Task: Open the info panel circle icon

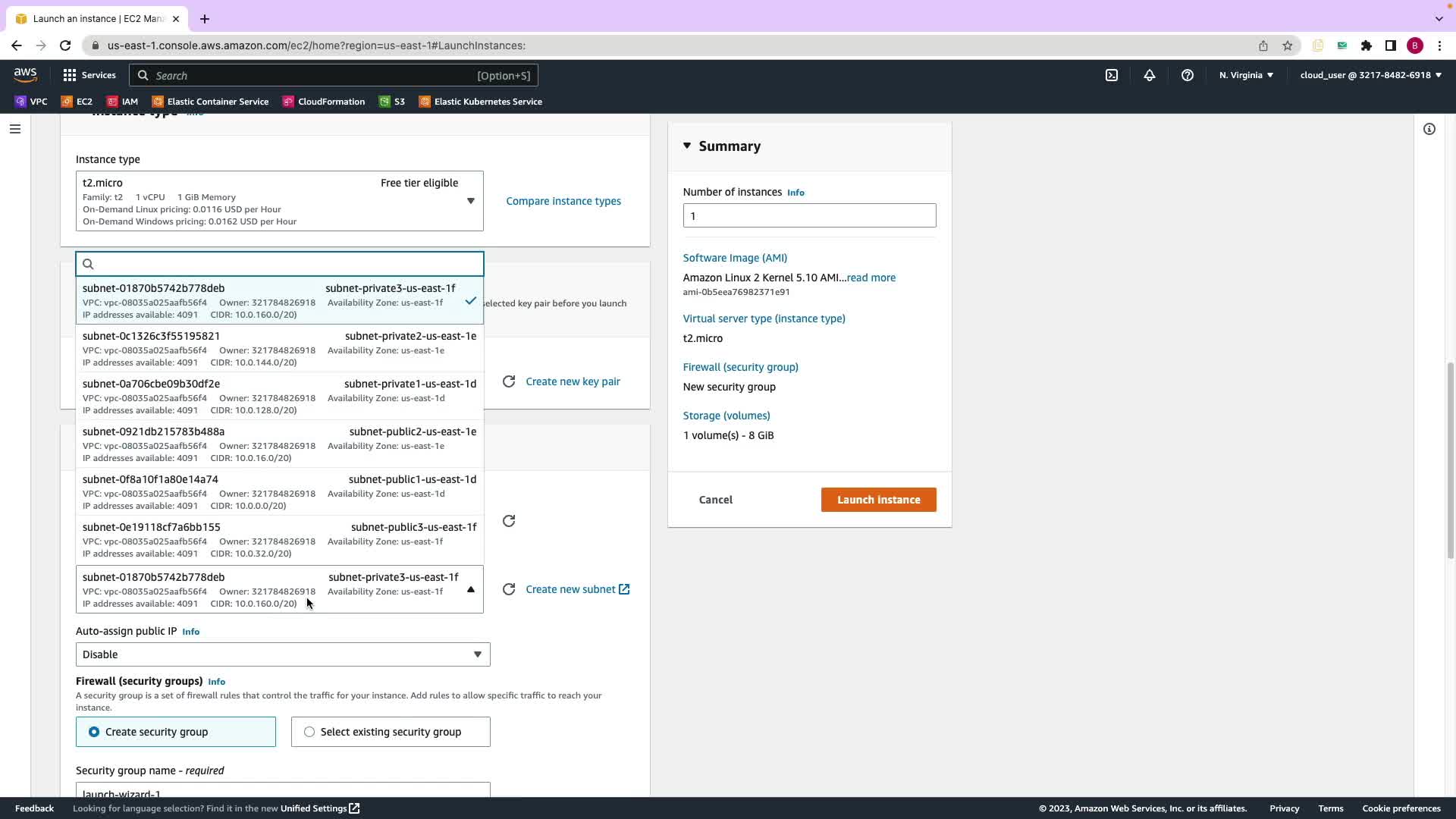Action: point(1429,129)
